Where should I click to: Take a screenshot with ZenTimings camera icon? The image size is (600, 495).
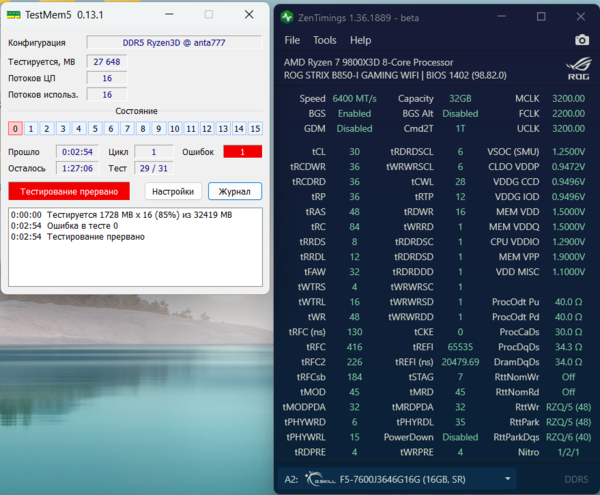click(x=582, y=40)
